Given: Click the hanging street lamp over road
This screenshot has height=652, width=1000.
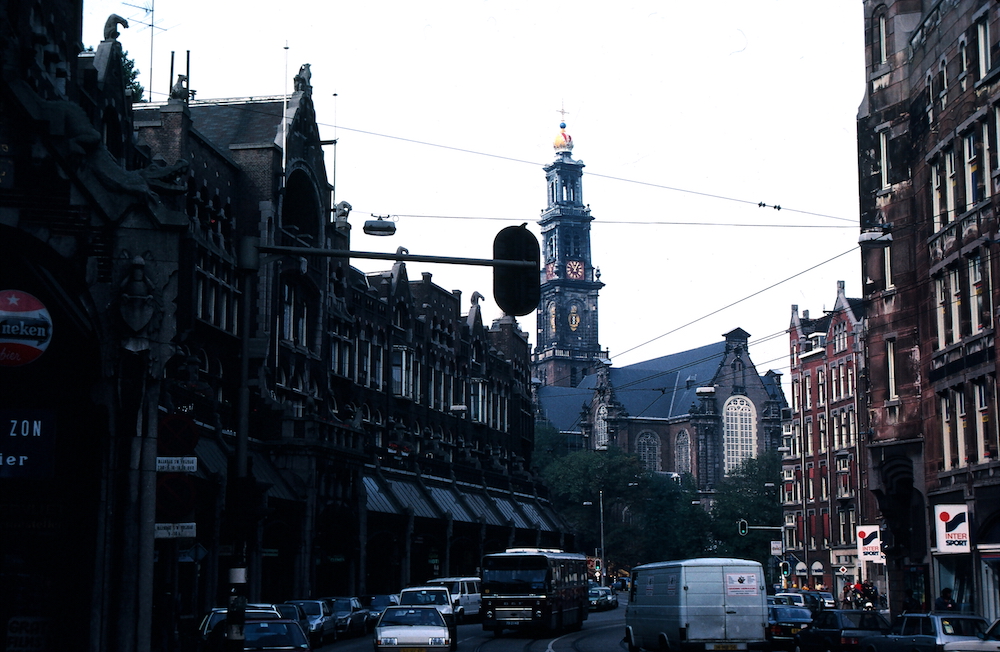Looking at the screenshot, I should (x=379, y=226).
